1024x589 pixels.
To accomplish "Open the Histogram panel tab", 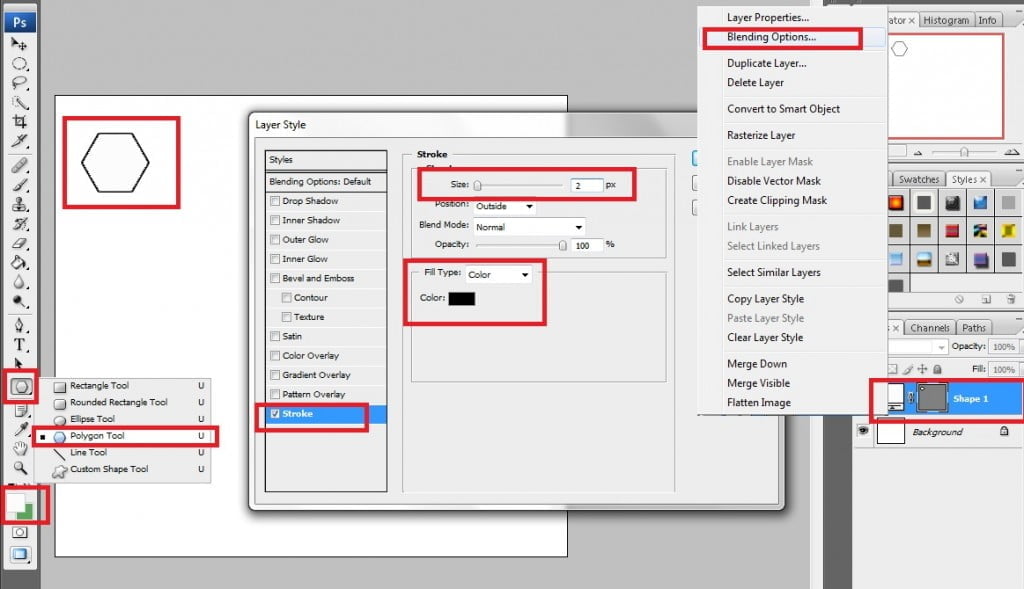I will click(x=945, y=20).
